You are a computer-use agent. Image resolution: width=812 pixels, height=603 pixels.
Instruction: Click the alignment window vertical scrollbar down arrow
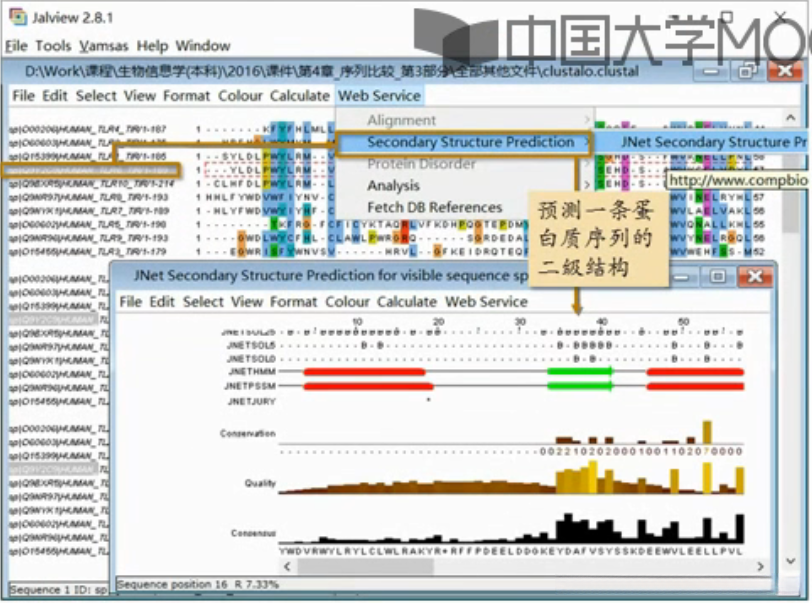coord(790,561)
